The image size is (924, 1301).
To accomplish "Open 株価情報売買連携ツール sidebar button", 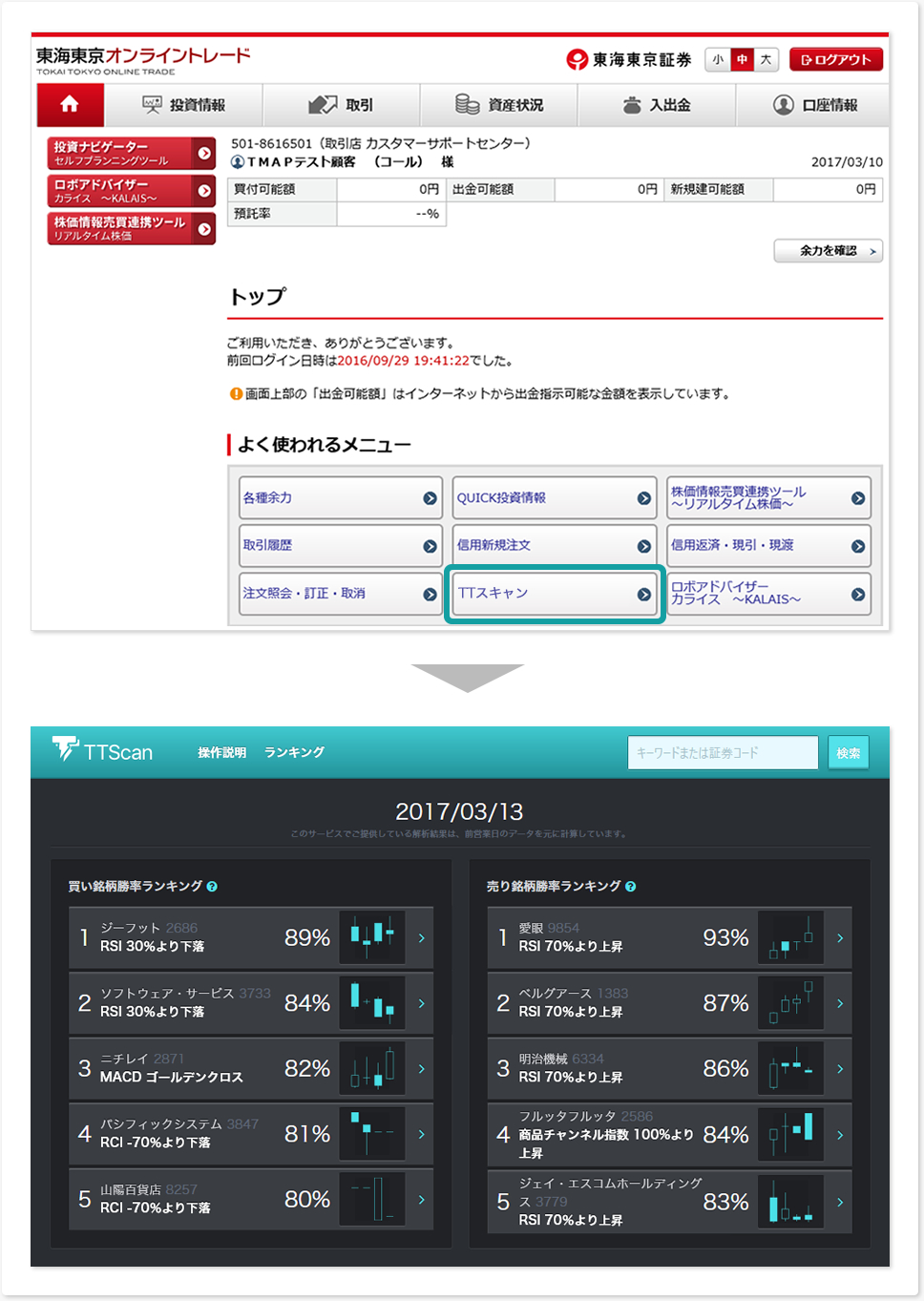I will (132, 228).
